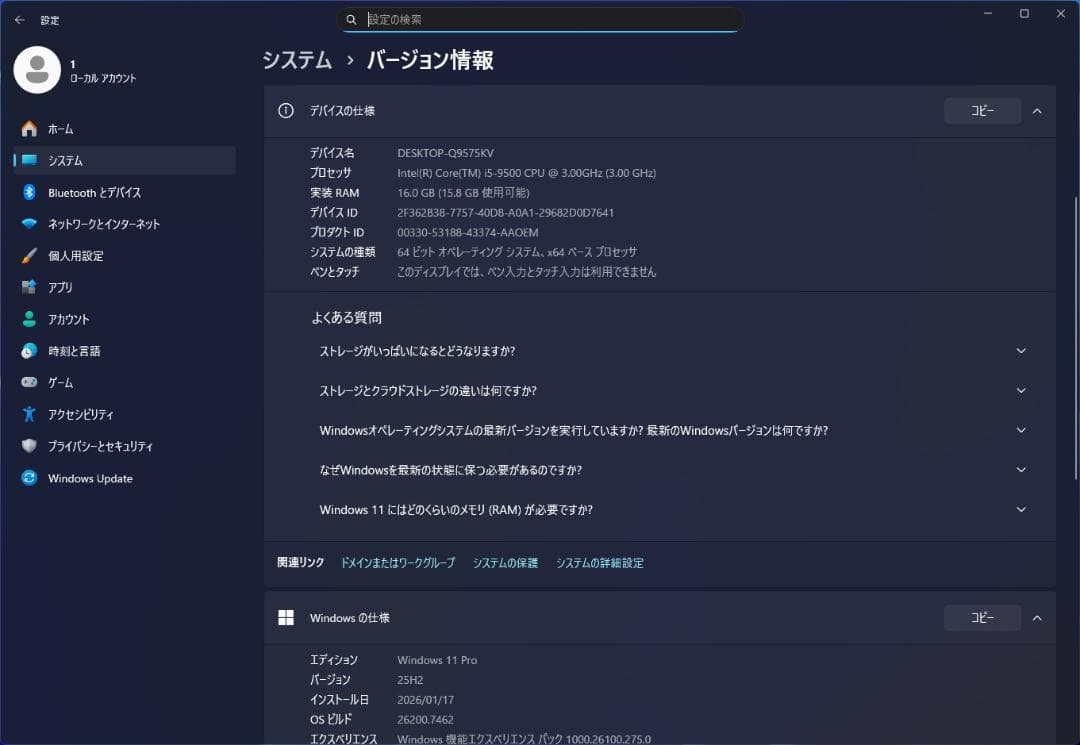Click the Bluetooth とデバイス icon in sidebar

click(x=29, y=192)
